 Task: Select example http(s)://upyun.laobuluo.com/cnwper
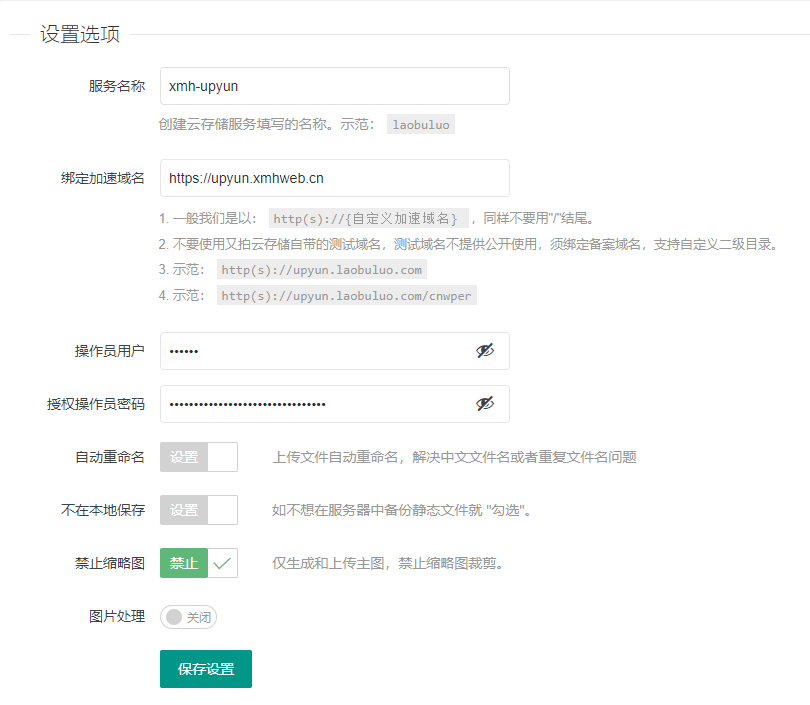tap(347, 295)
